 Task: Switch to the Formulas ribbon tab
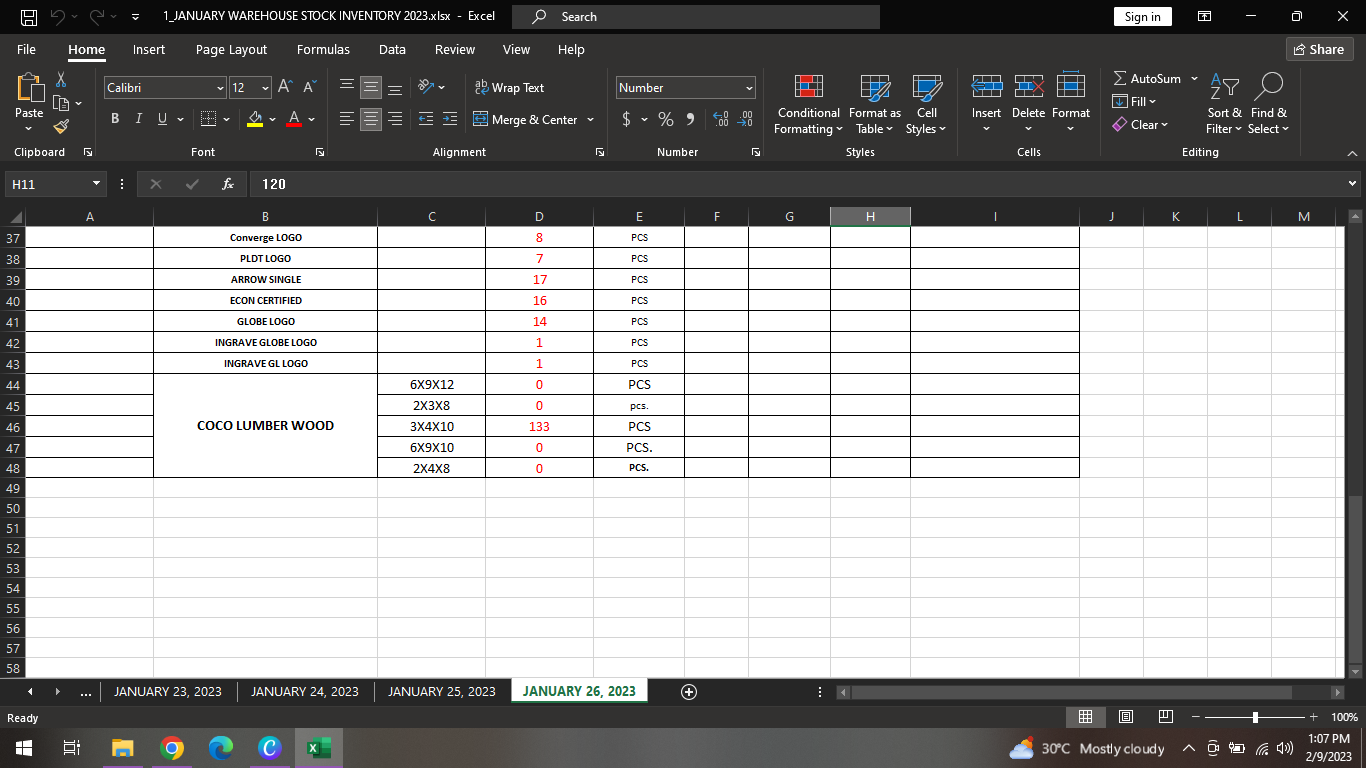coord(323,50)
